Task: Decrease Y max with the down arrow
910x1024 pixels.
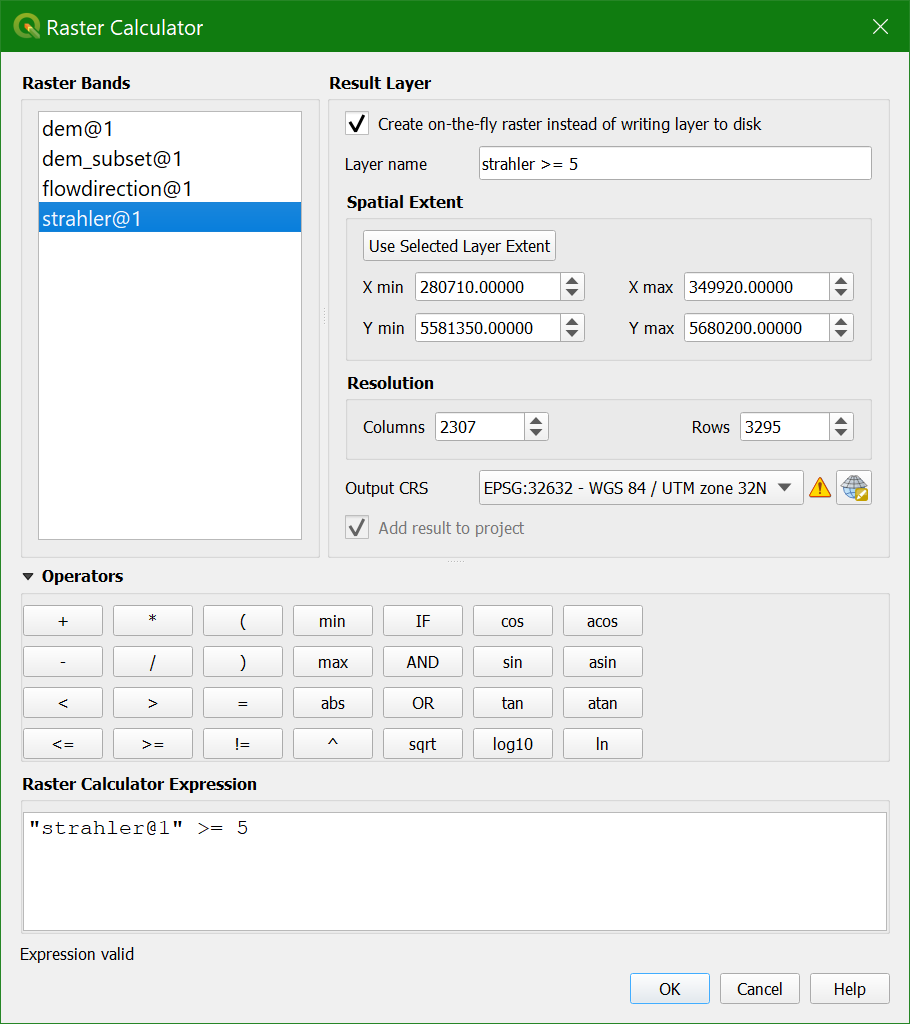Action: (841, 334)
